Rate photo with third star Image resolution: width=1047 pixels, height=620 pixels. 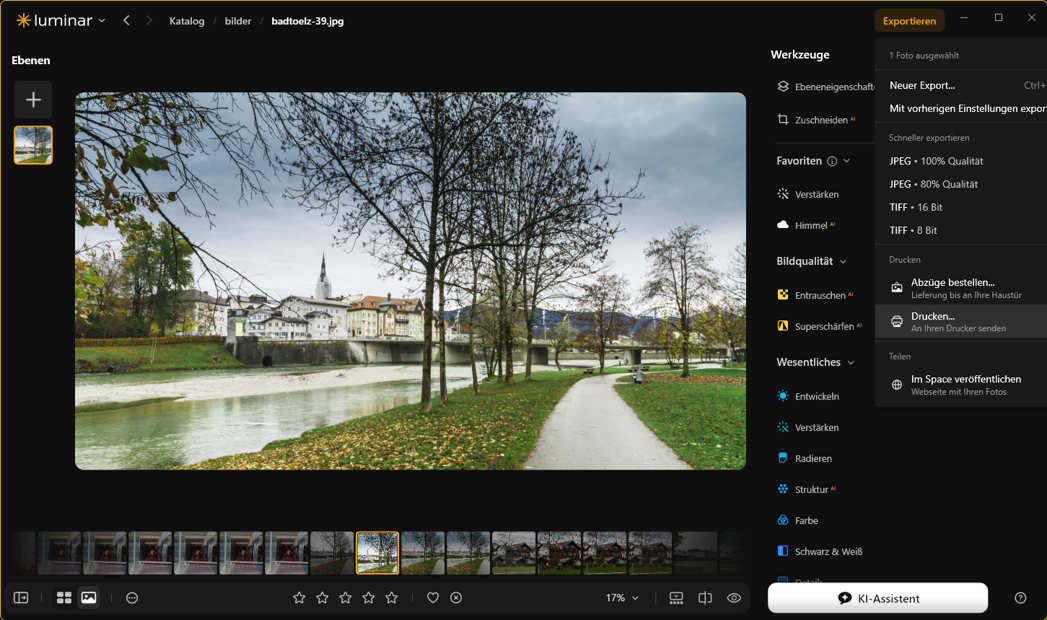pyautogui.click(x=345, y=598)
